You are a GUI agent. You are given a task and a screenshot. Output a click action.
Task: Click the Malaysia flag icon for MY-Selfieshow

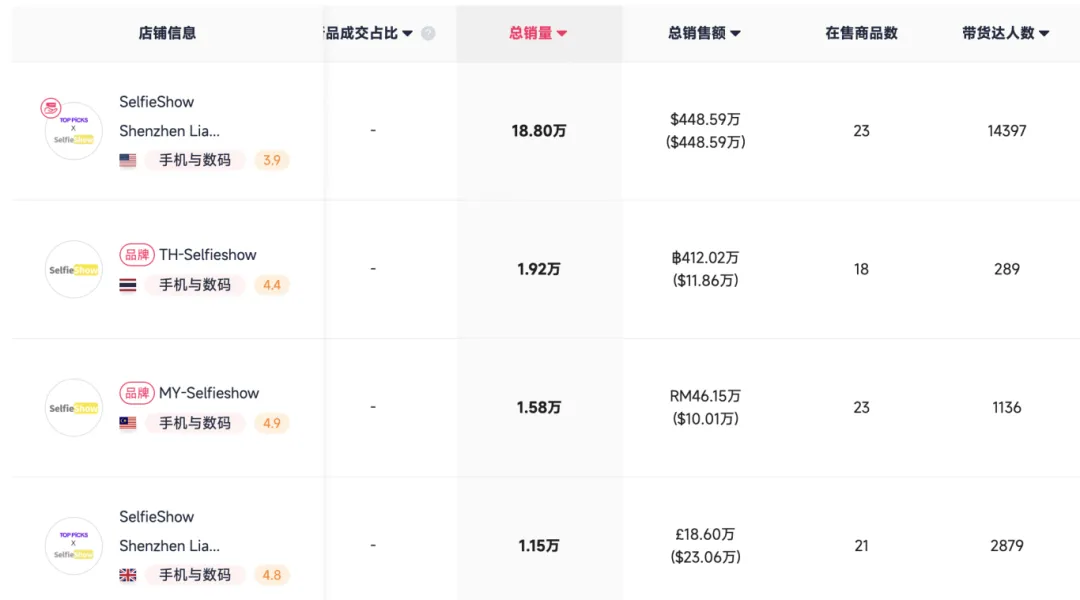pos(127,423)
